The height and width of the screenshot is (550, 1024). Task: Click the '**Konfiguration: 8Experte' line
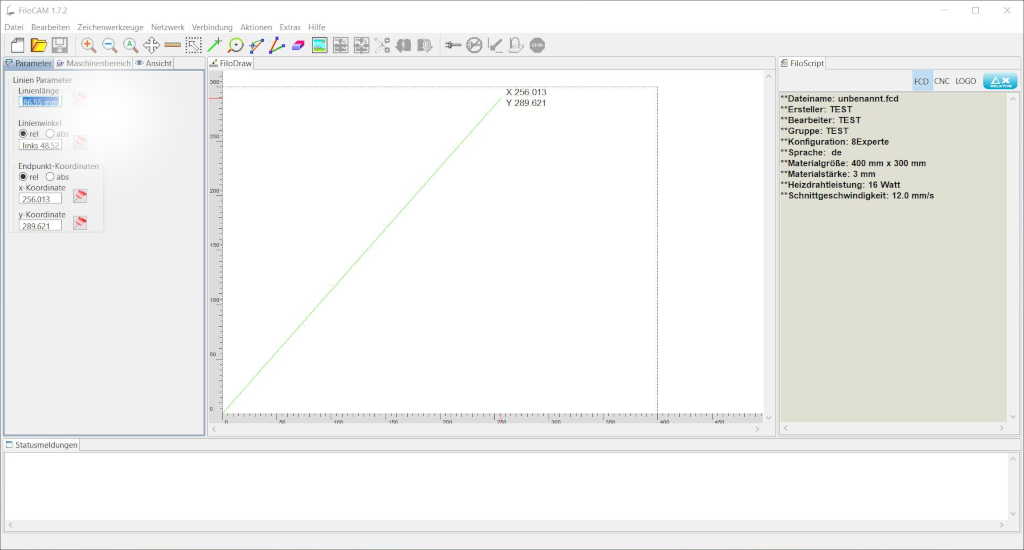(834, 142)
